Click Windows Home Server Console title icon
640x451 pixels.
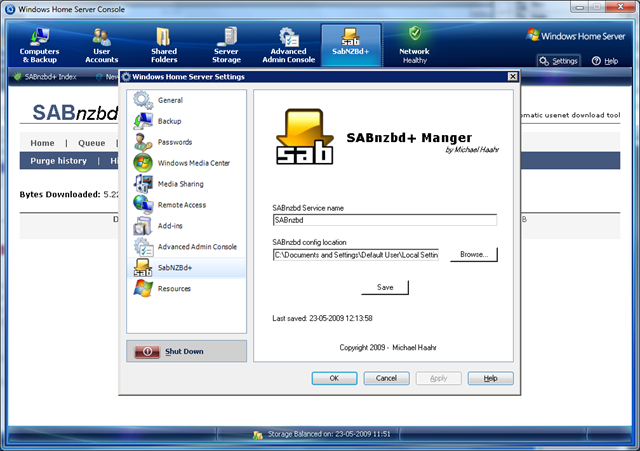[10, 9]
